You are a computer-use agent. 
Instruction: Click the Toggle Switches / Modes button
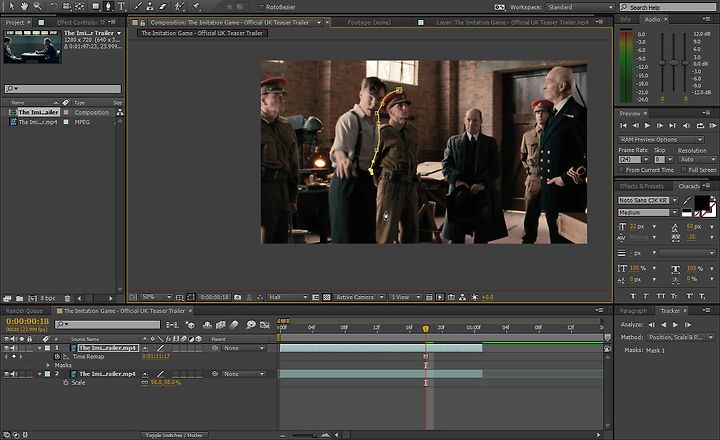click(x=174, y=434)
